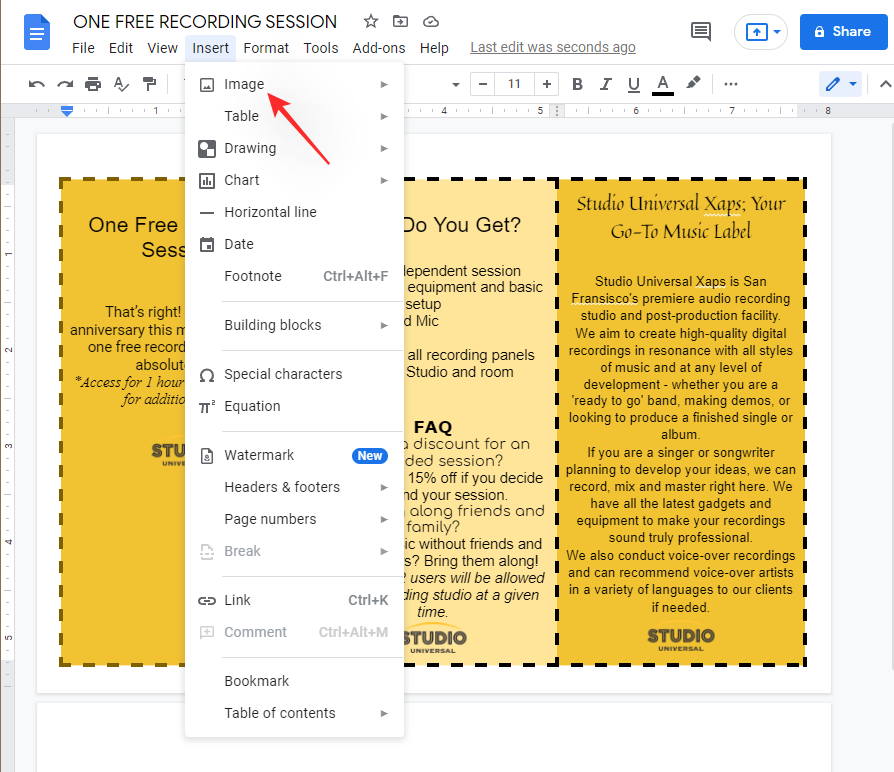The height and width of the screenshot is (772, 894).
Task: Star this document
Action: (371, 21)
